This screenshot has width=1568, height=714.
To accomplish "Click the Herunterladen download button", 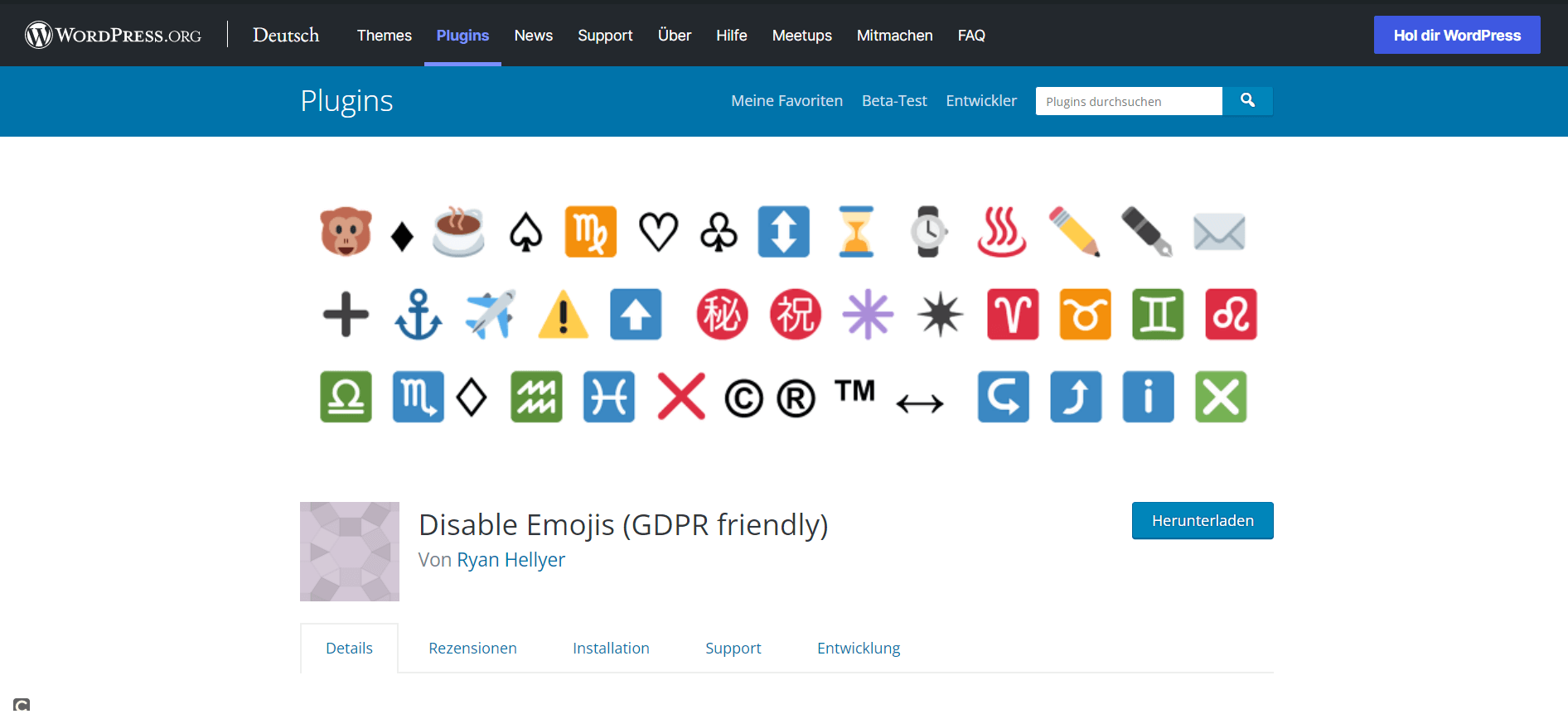I will (x=1203, y=521).
